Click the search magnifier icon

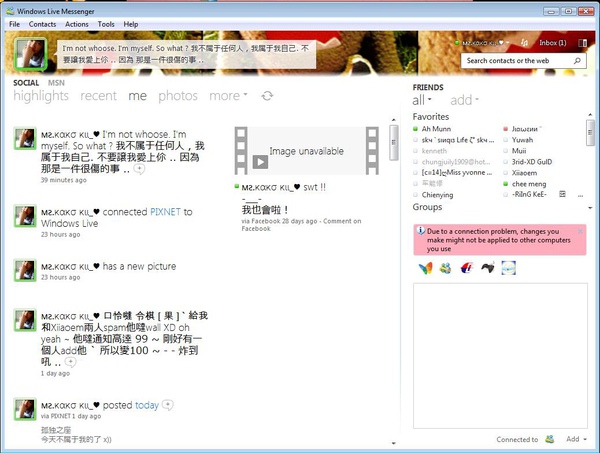pyautogui.click(x=577, y=60)
